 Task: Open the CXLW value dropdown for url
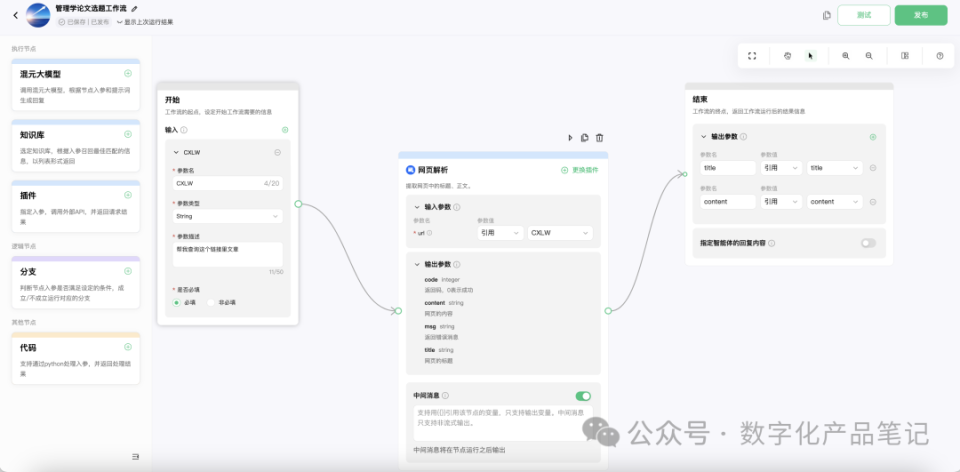coord(560,233)
